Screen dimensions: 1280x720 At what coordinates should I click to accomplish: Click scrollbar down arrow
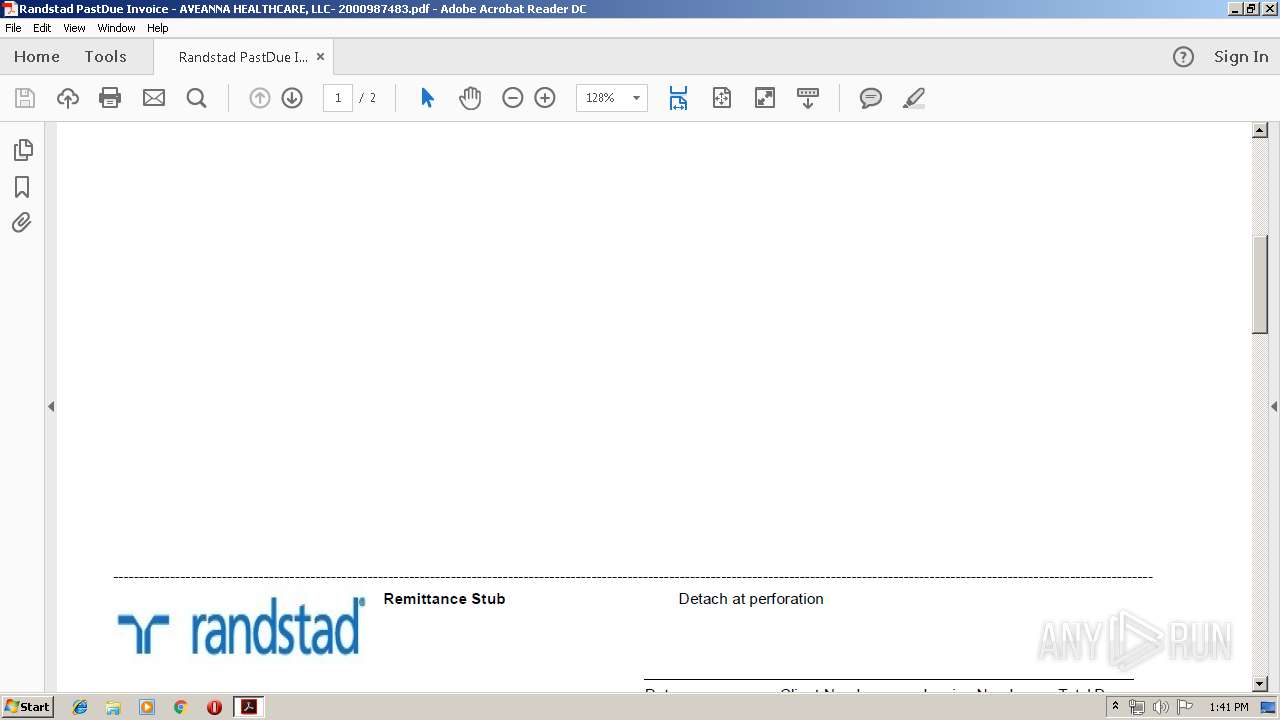1260,684
